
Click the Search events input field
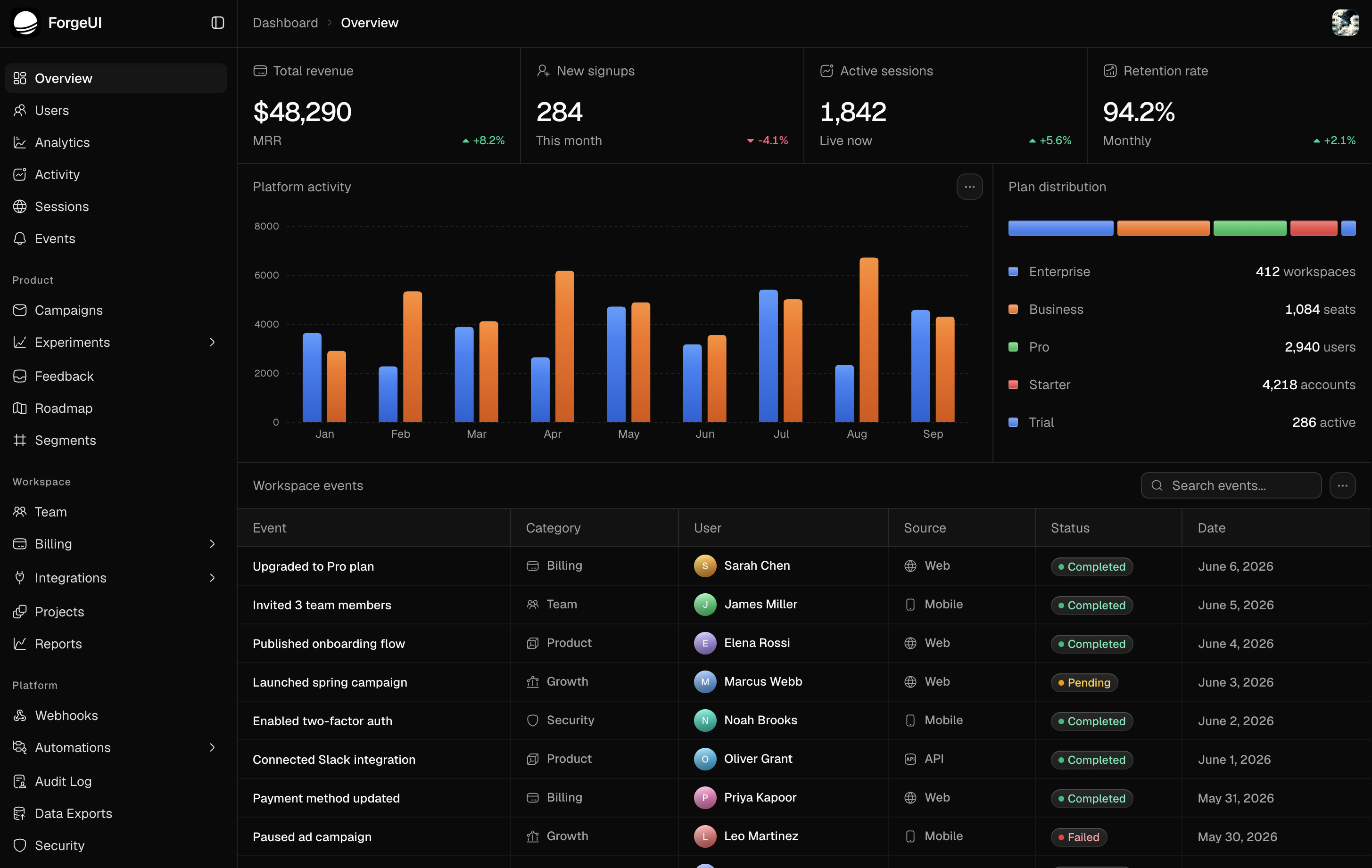pos(1231,485)
